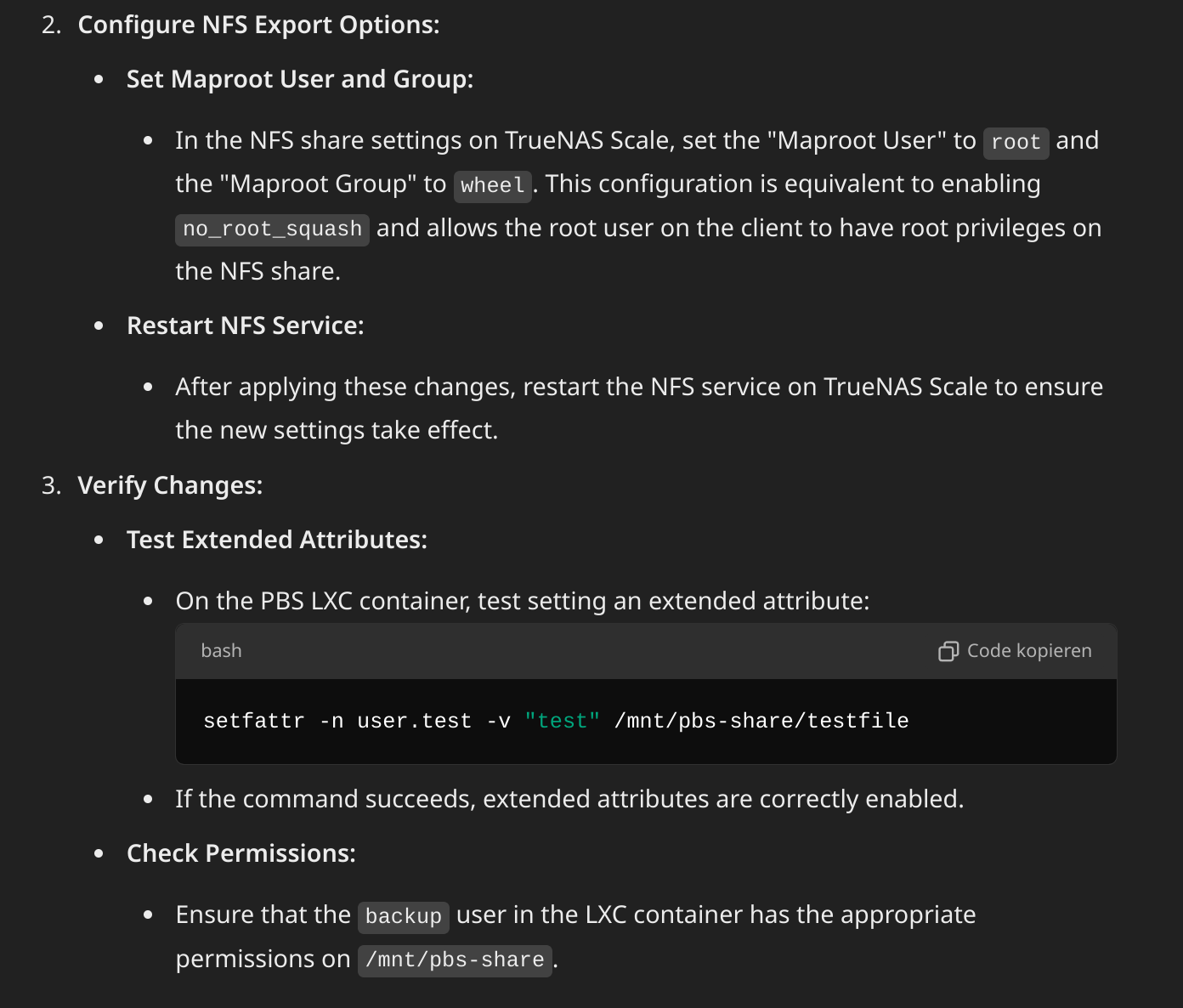This screenshot has width=1183, height=1008.
Task: Click the green "test" string in code
Action: click(x=563, y=721)
